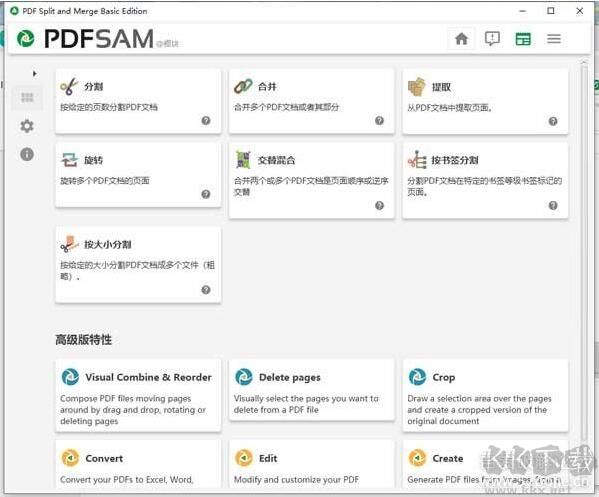The width and height of the screenshot is (599, 497).
Task: Open the 旋转 module title
Action: [x=94, y=160]
